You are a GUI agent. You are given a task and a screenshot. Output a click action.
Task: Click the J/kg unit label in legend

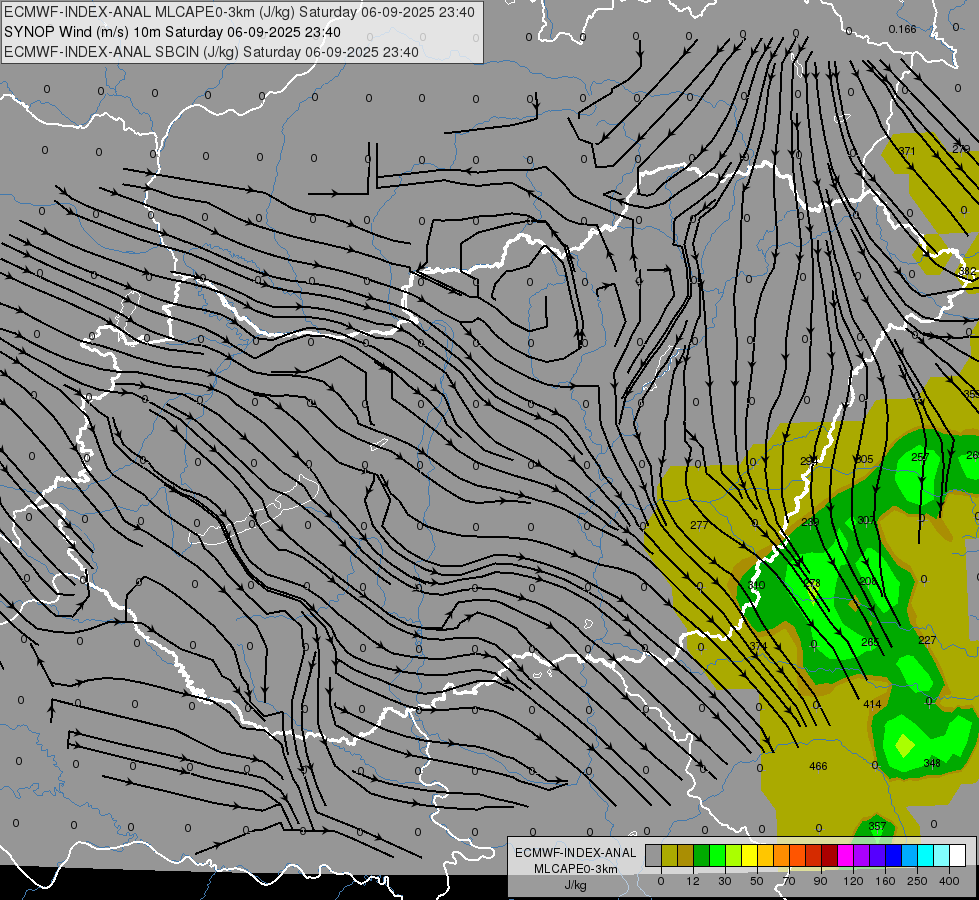pyautogui.click(x=575, y=885)
